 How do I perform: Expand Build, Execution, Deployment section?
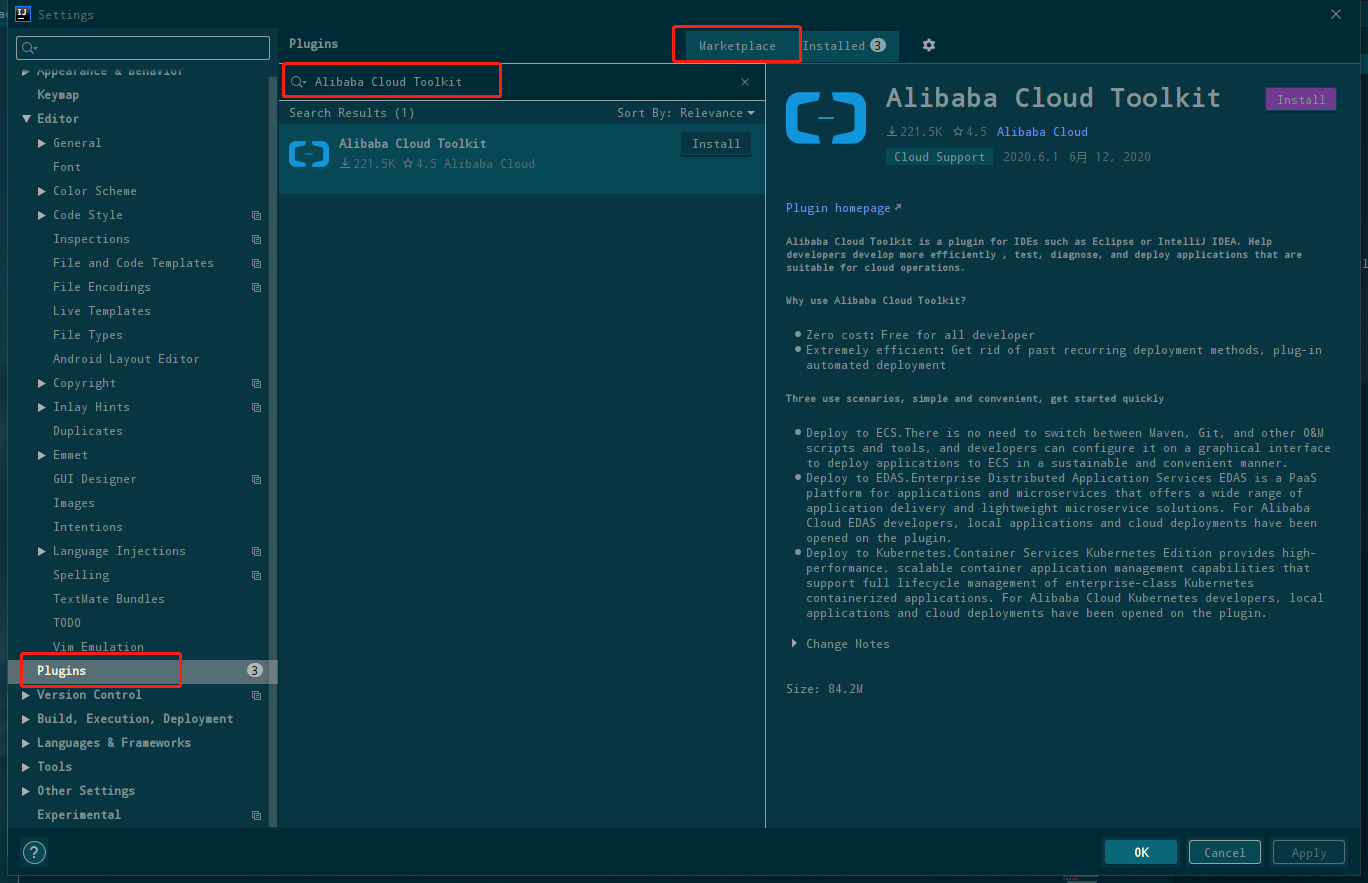click(26, 719)
